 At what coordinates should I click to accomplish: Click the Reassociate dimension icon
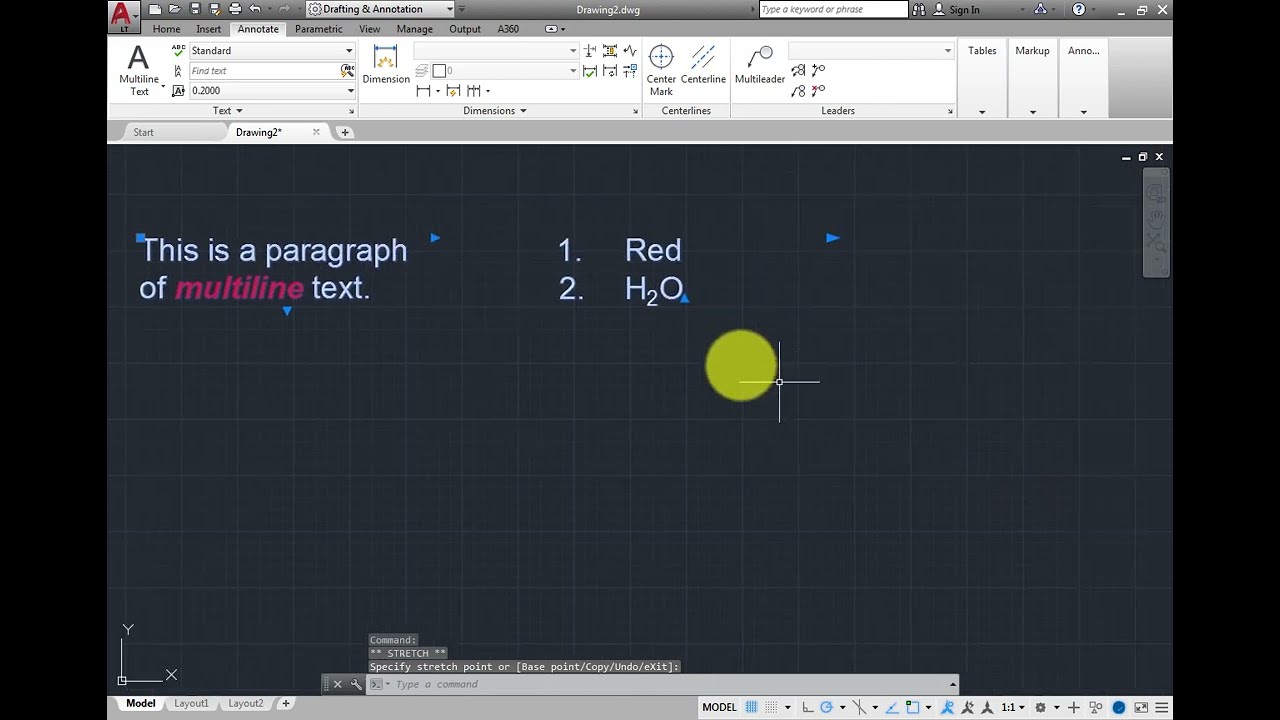tap(630, 71)
